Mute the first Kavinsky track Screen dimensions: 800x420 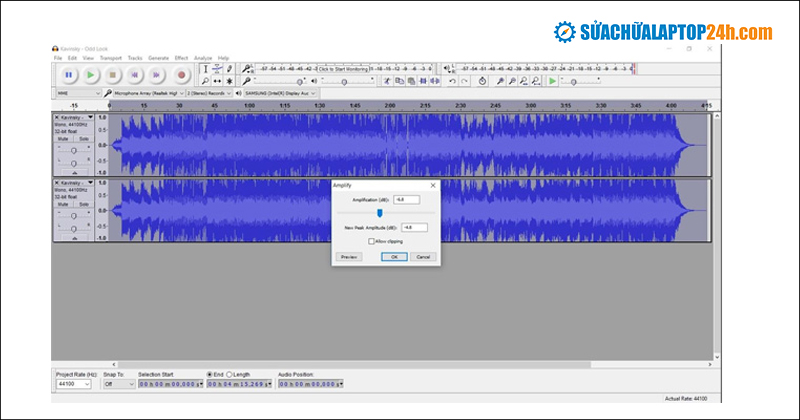pyautogui.click(x=64, y=138)
